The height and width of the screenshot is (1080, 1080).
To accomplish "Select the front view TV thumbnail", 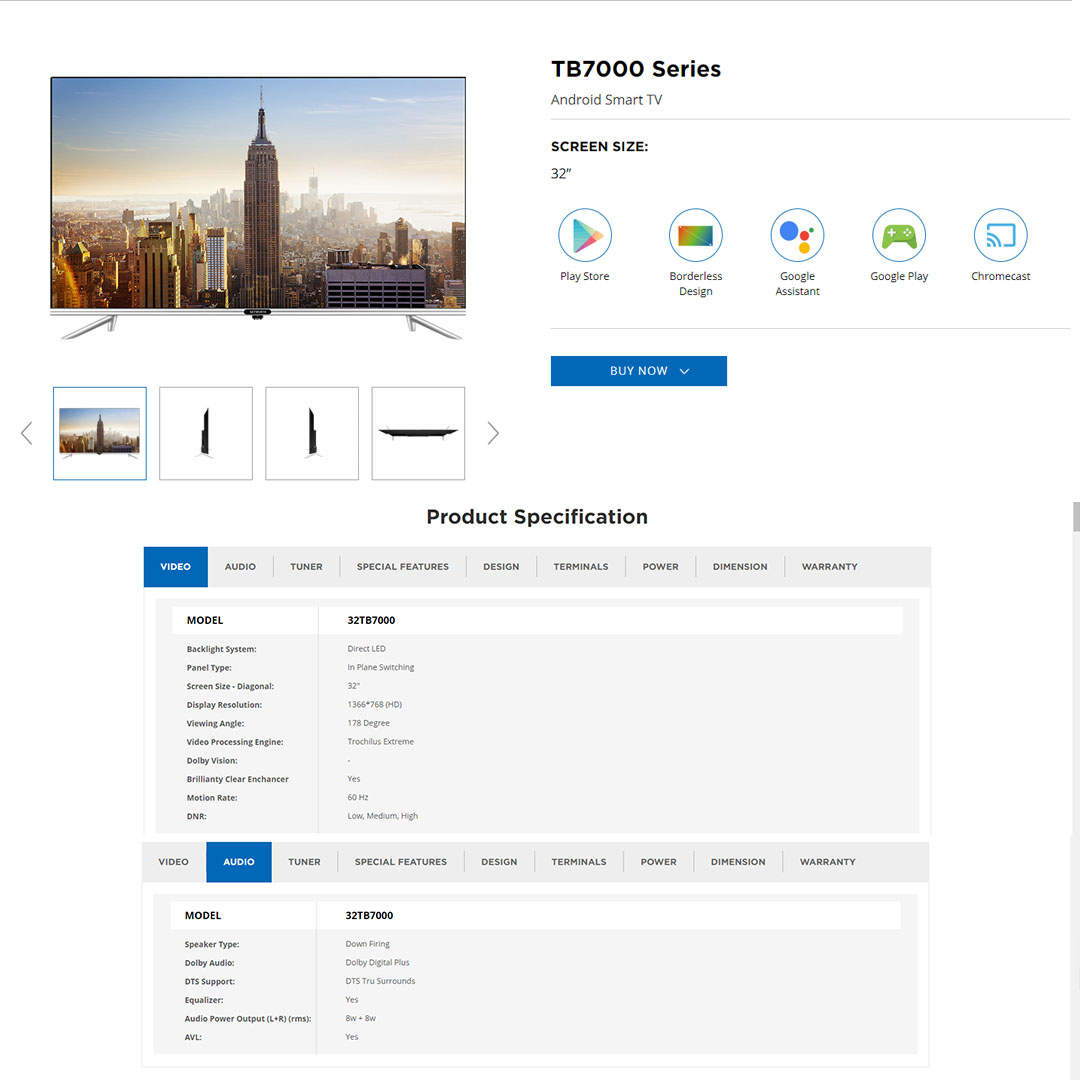I will [x=100, y=433].
